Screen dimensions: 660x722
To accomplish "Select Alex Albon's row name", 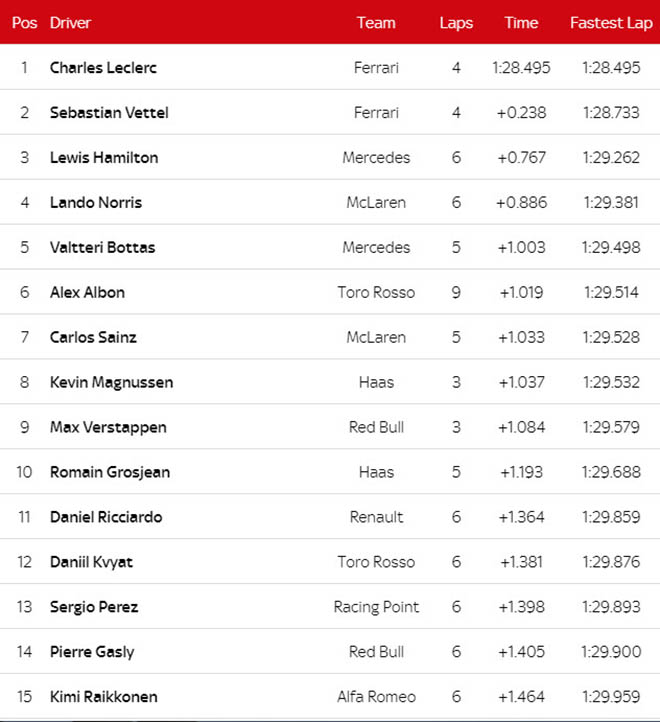I will (87, 293).
